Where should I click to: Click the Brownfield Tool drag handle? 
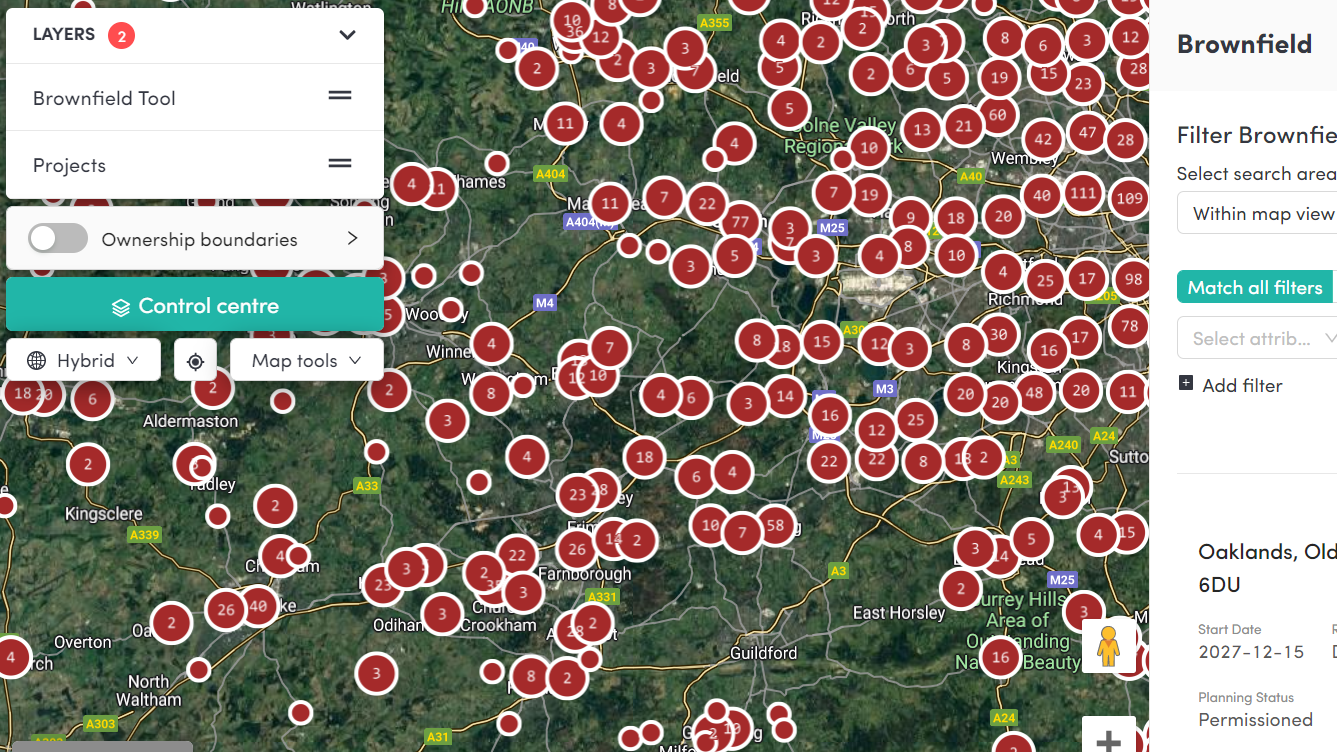pyautogui.click(x=340, y=96)
